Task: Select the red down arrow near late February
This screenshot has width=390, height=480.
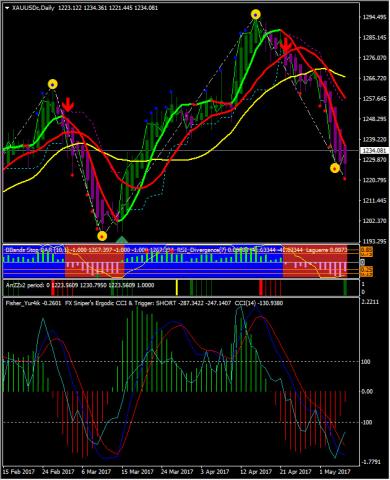Action: (68, 105)
